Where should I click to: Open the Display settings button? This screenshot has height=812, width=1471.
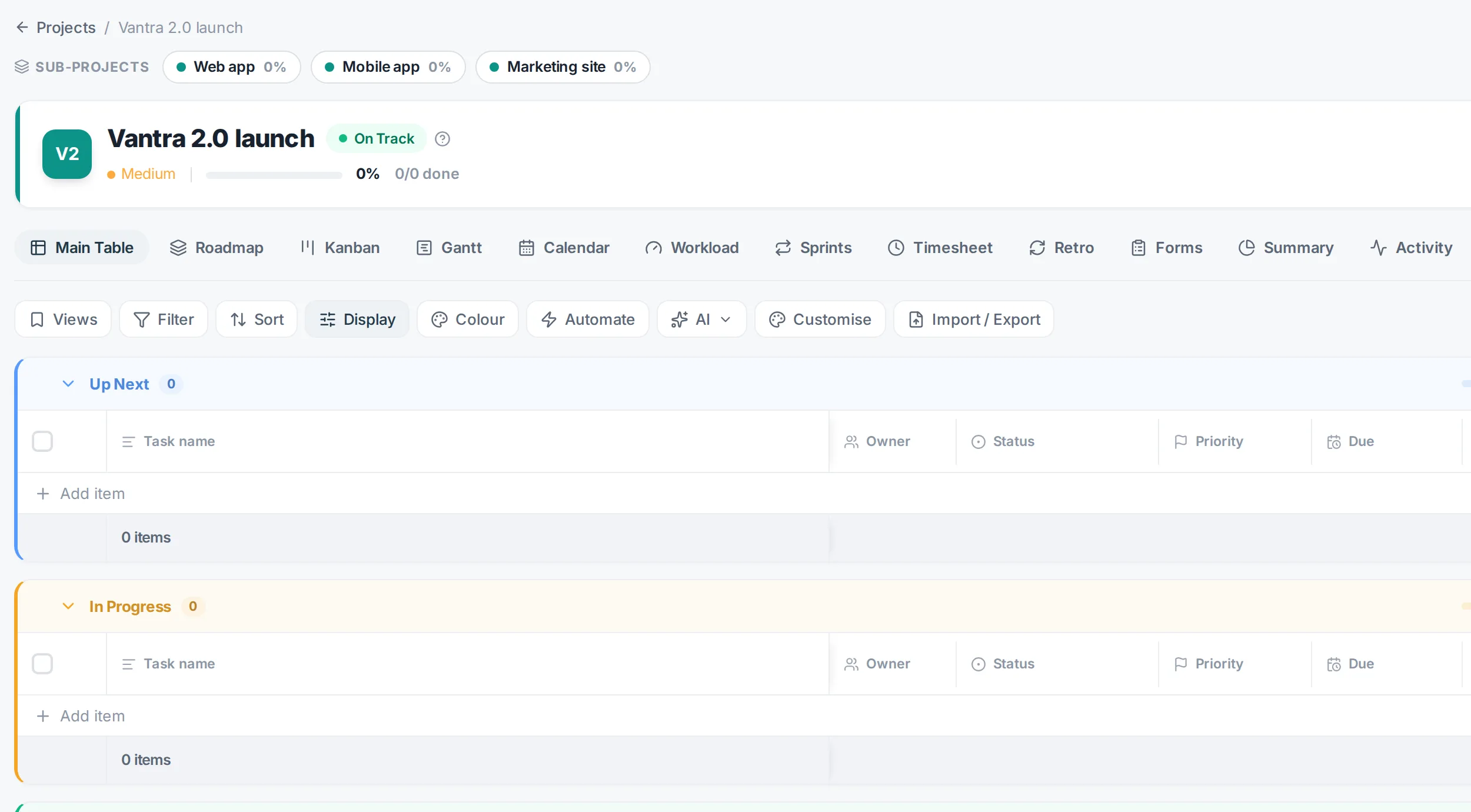[357, 319]
